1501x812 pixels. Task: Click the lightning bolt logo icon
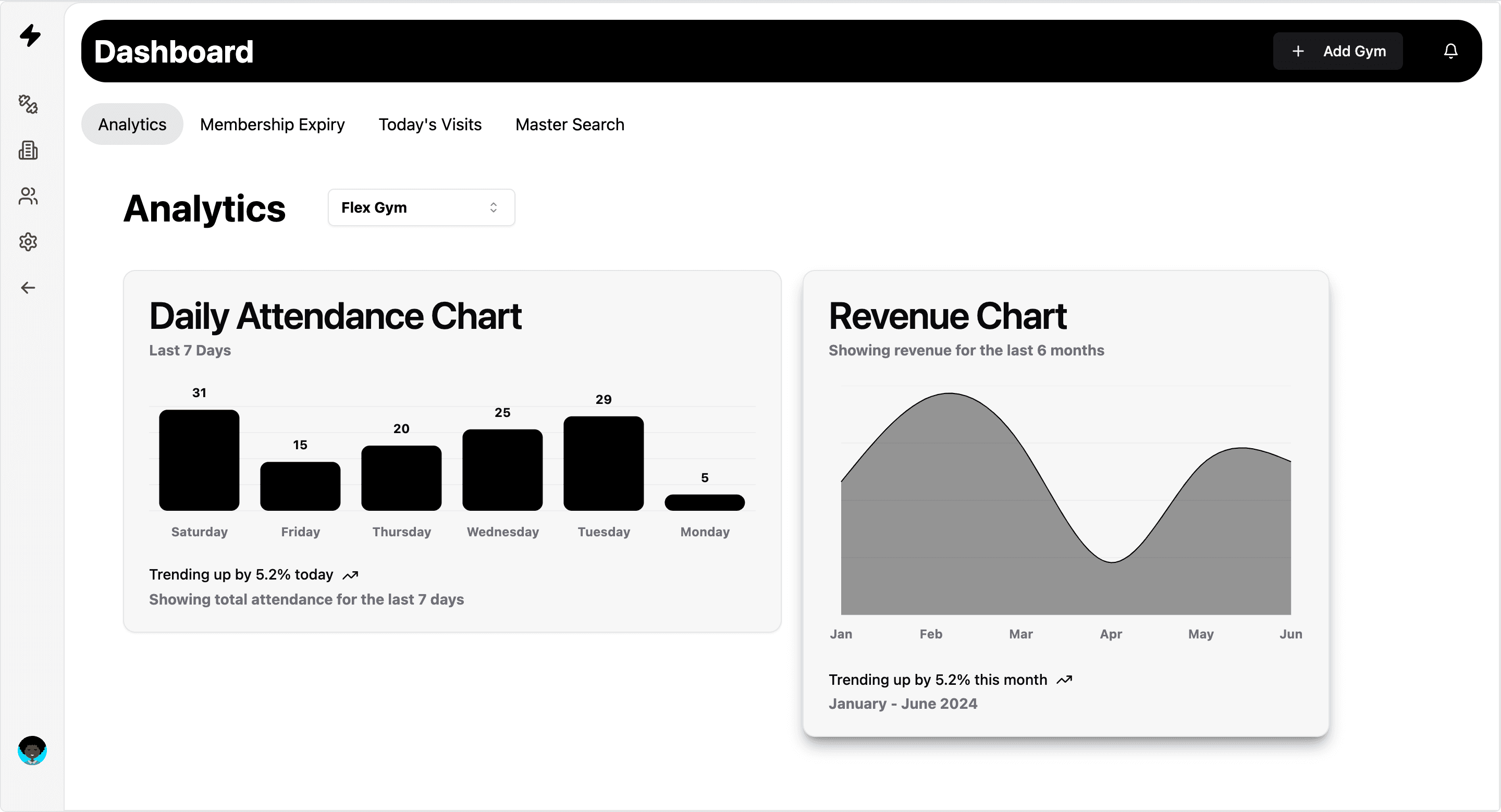click(x=30, y=35)
